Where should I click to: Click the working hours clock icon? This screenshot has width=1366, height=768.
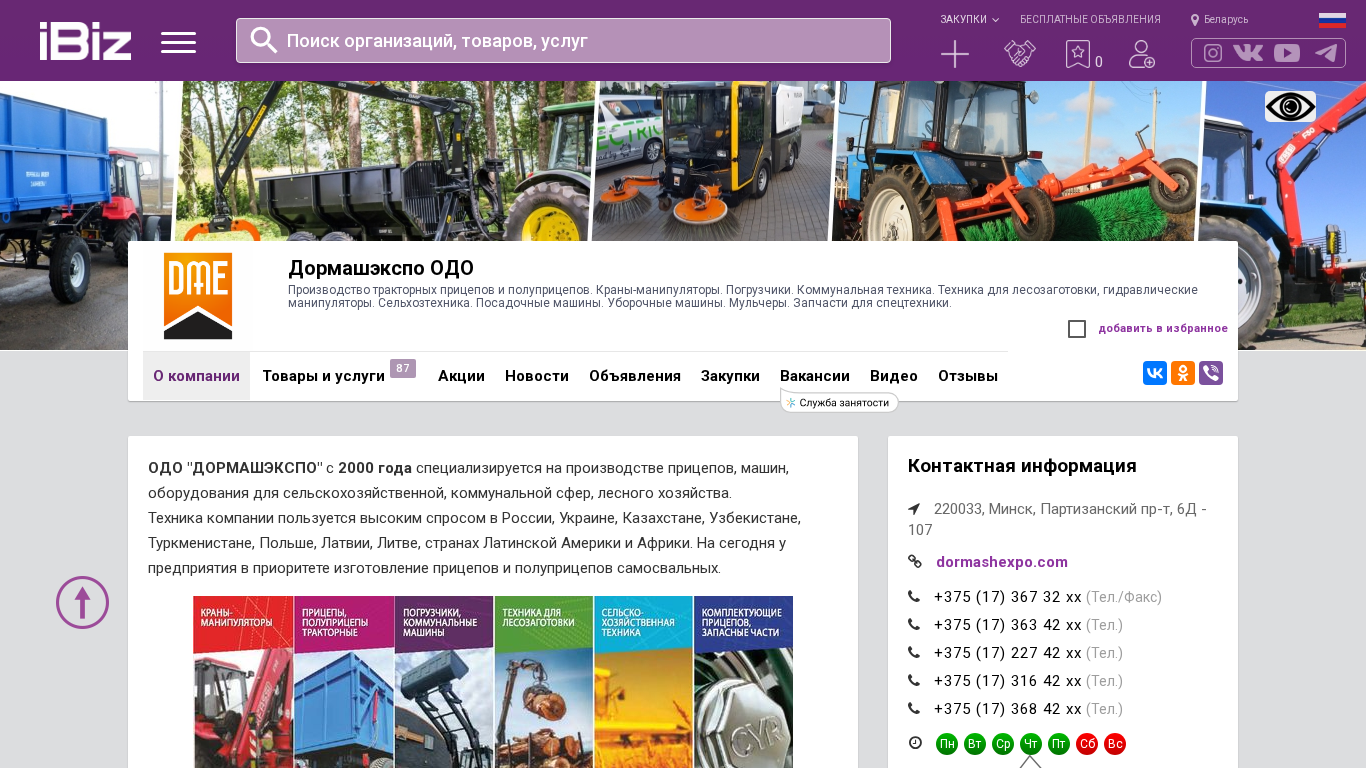click(915, 743)
